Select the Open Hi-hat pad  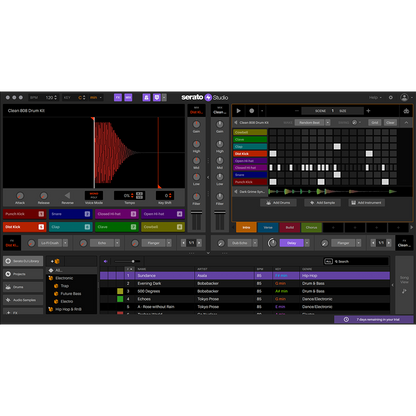click(163, 214)
